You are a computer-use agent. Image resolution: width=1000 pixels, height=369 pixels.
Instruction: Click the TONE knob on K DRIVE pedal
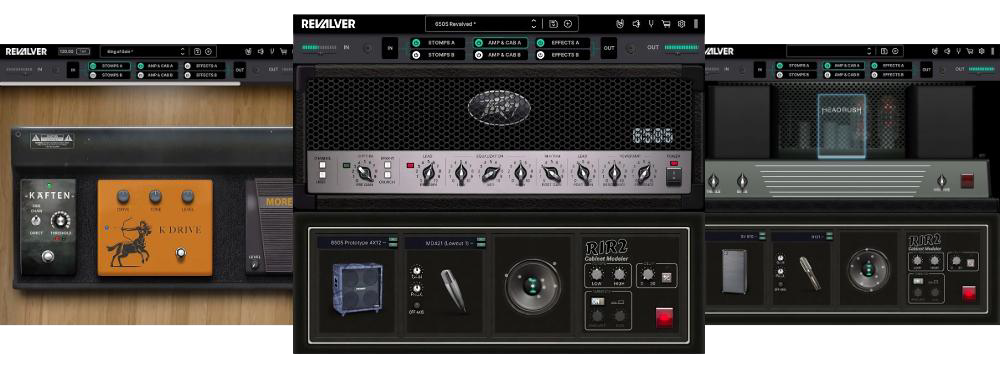click(155, 197)
